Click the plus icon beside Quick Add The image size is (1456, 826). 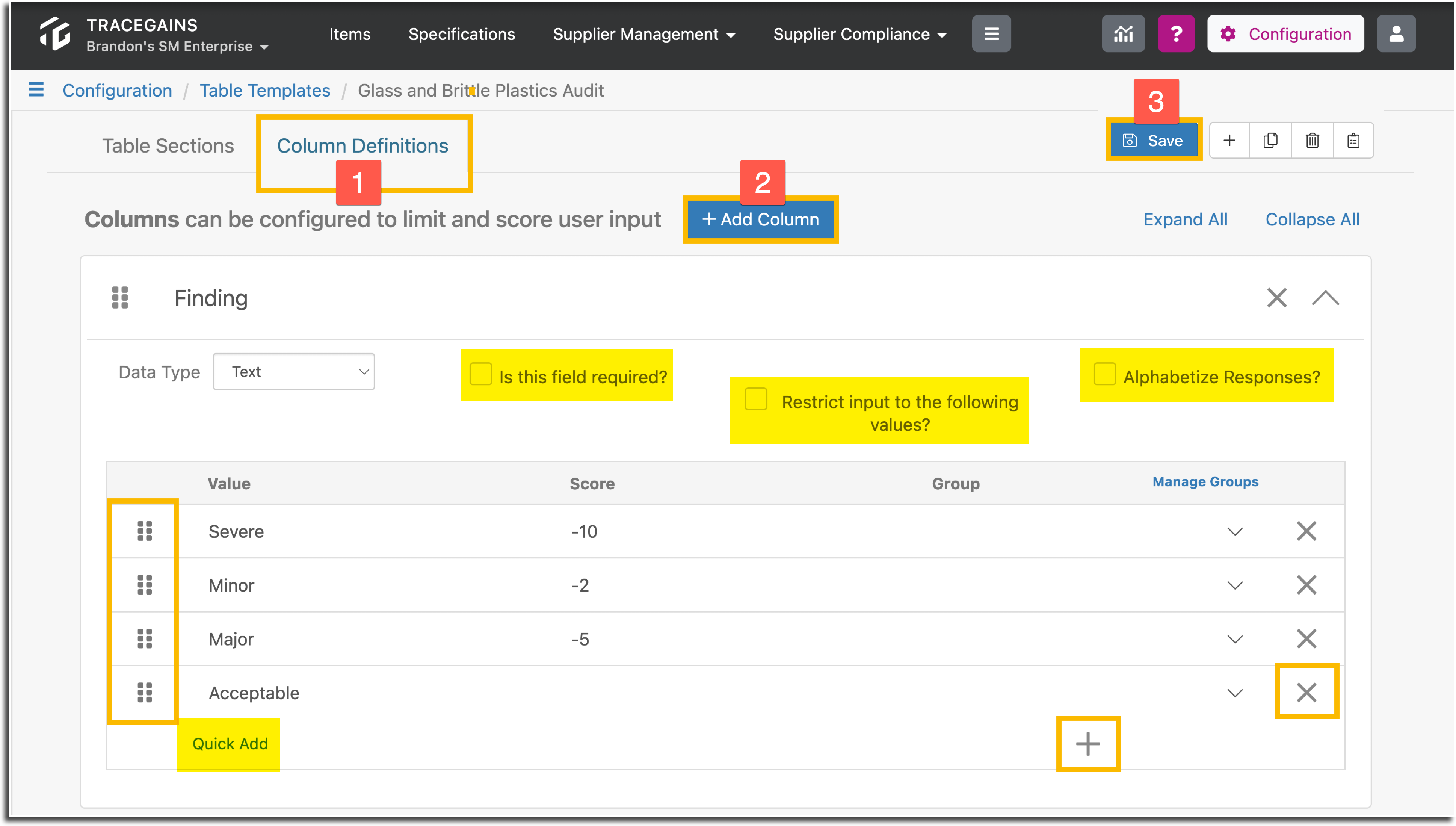(x=1087, y=744)
